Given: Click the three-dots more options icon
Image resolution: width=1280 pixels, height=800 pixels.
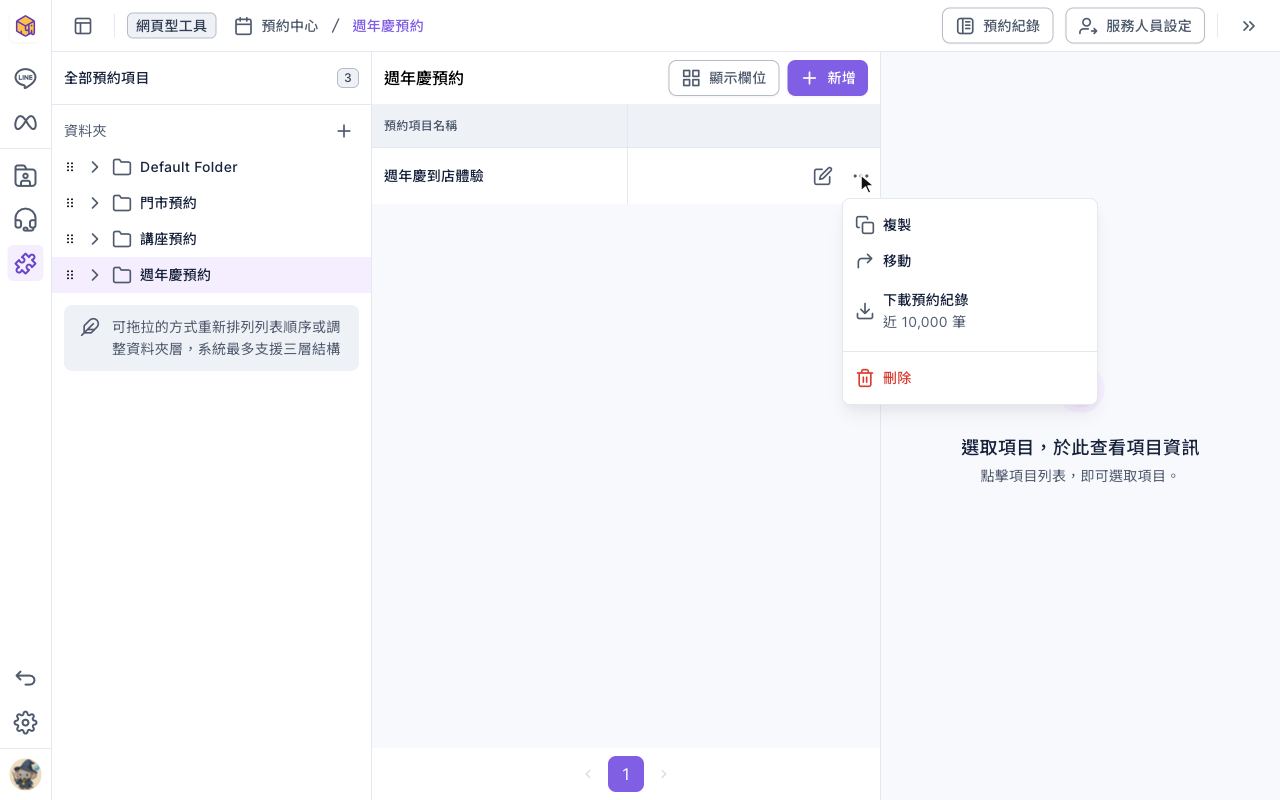Looking at the screenshot, I should pos(861,176).
